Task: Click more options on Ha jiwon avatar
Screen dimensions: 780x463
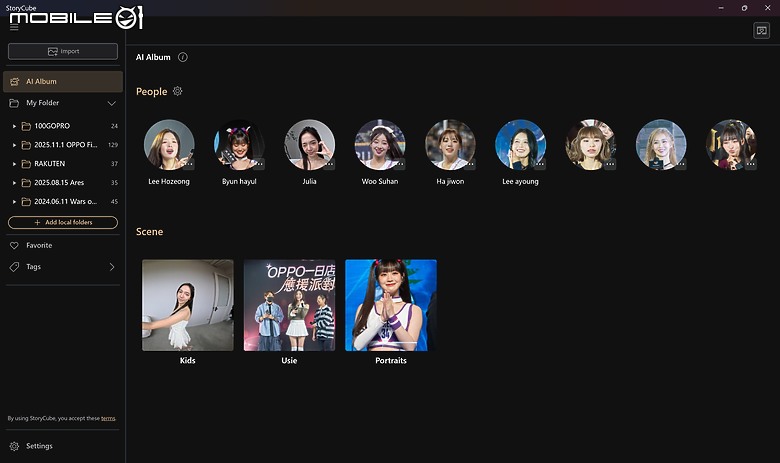Action: (470, 164)
